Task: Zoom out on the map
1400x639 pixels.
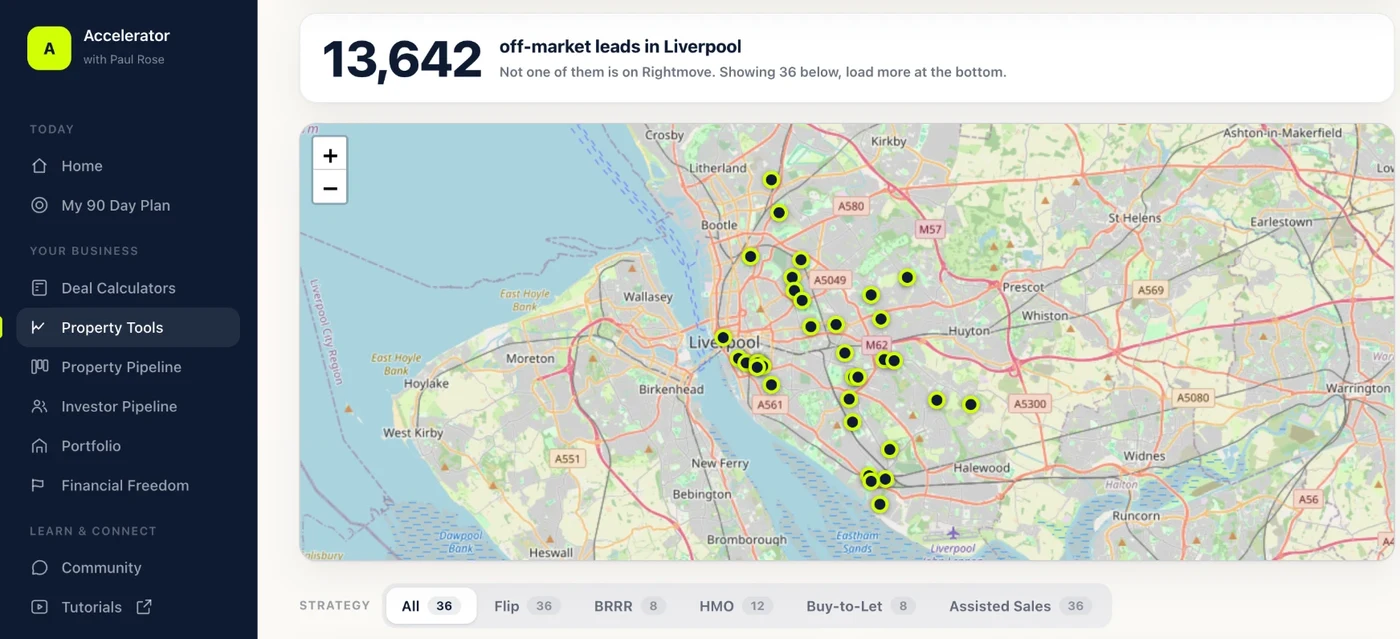Action: pyautogui.click(x=330, y=187)
